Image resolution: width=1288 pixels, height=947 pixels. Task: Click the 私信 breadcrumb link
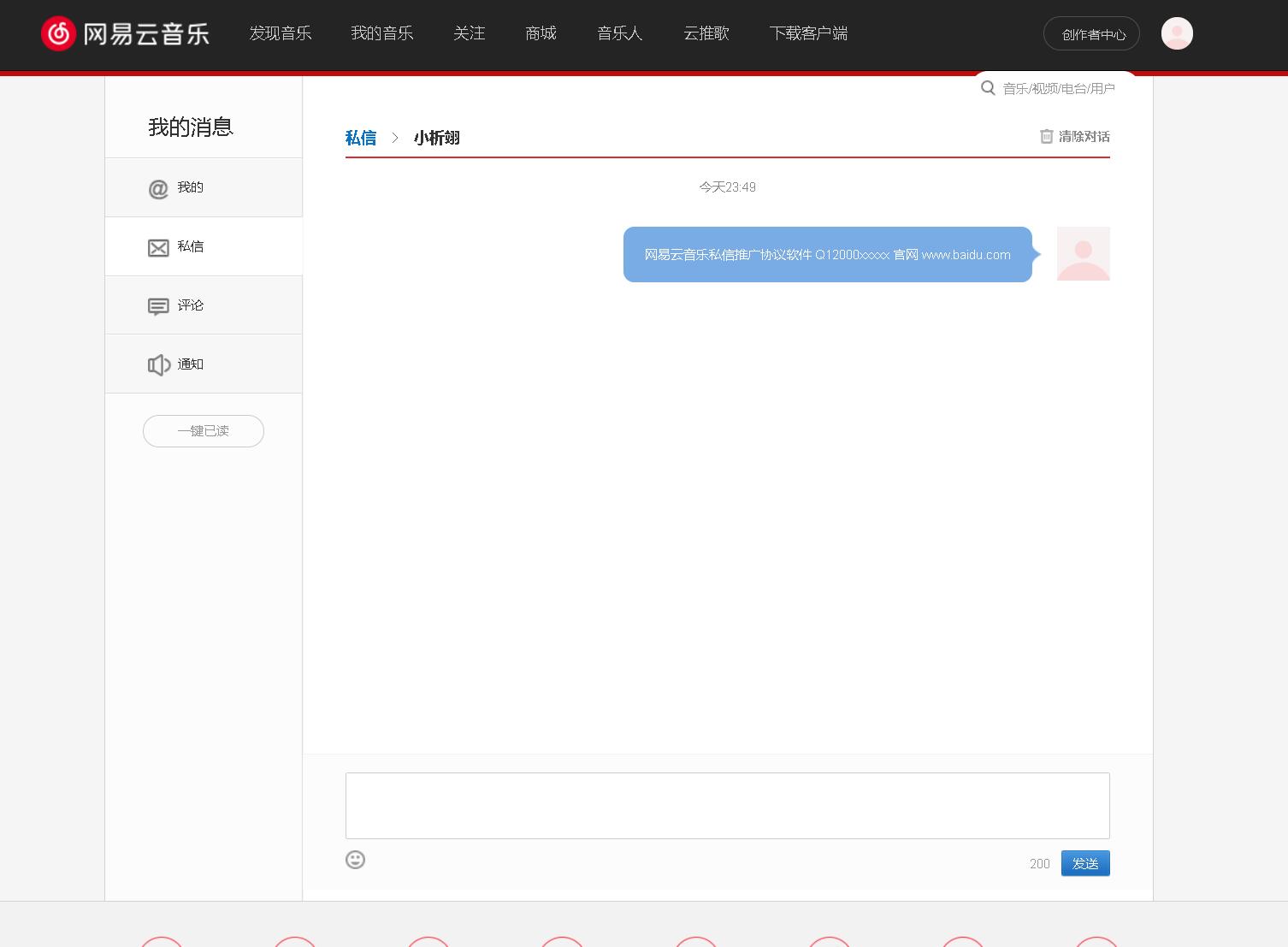[x=360, y=138]
